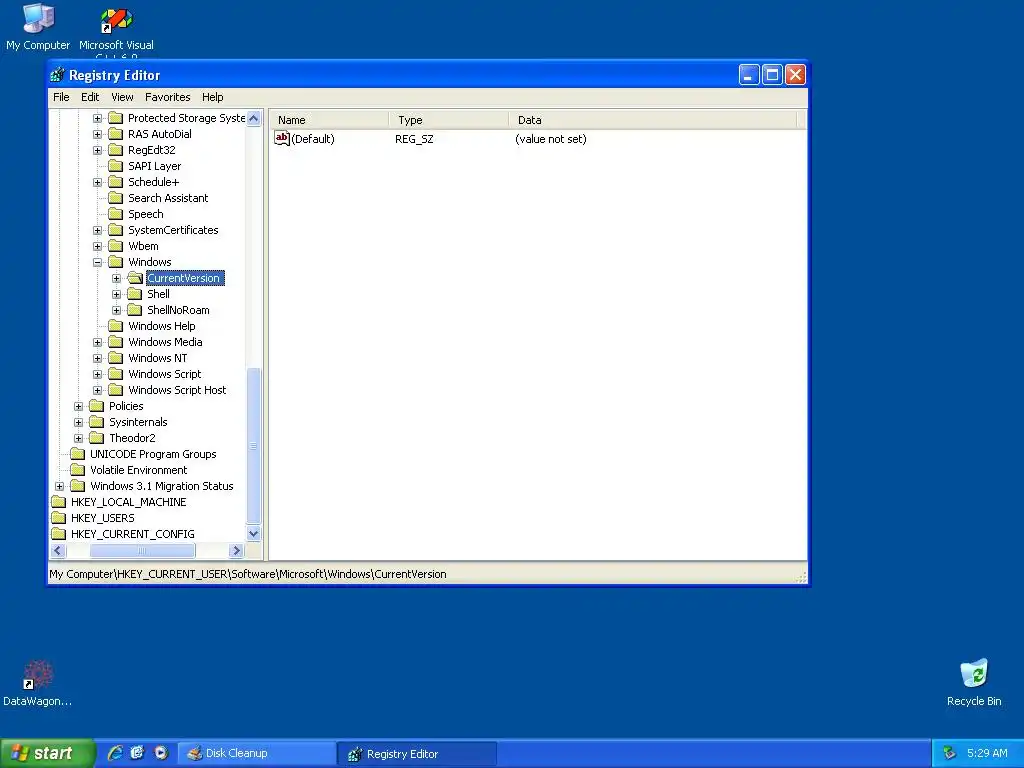Expand the Theodor2 key

point(78,438)
